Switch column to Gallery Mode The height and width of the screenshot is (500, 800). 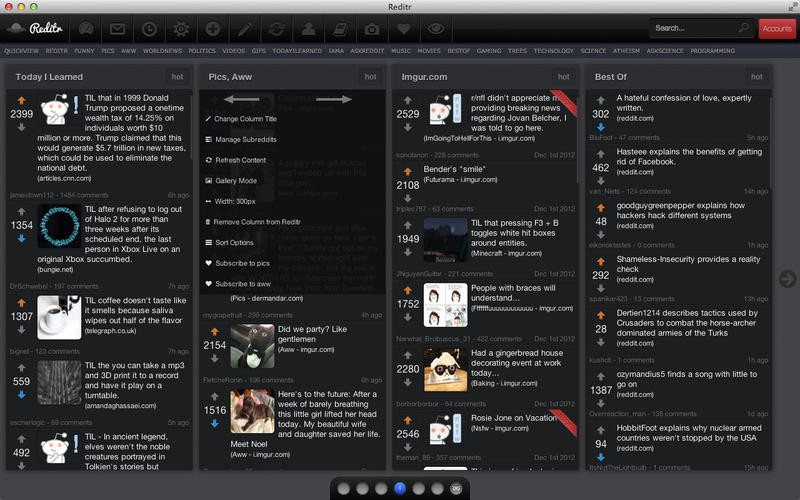coord(231,181)
